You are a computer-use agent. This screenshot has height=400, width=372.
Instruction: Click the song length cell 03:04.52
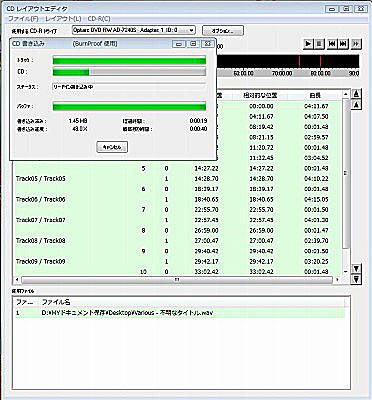[x=316, y=158]
